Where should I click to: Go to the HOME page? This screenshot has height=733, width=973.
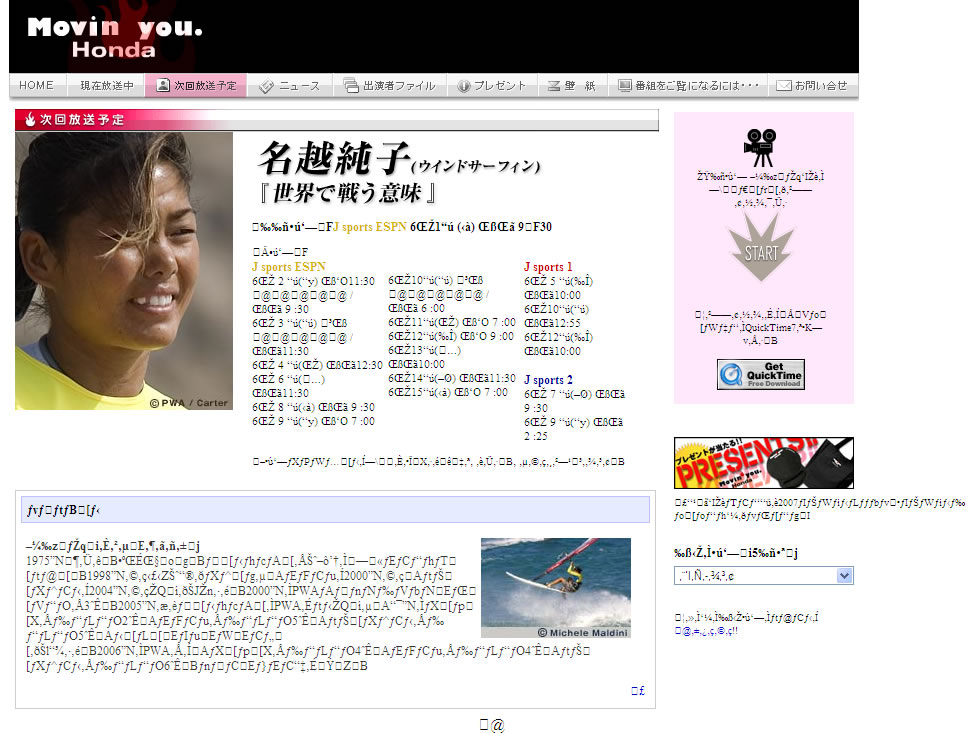click(37, 86)
